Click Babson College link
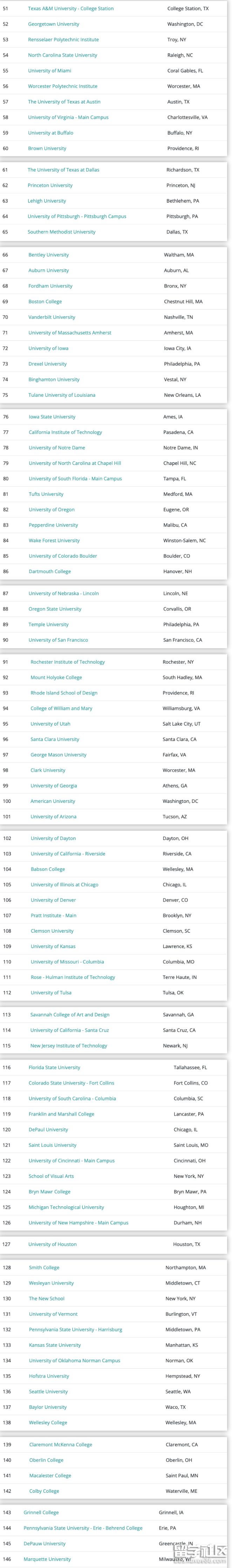The width and height of the screenshot is (232, 1568). (x=48, y=869)
